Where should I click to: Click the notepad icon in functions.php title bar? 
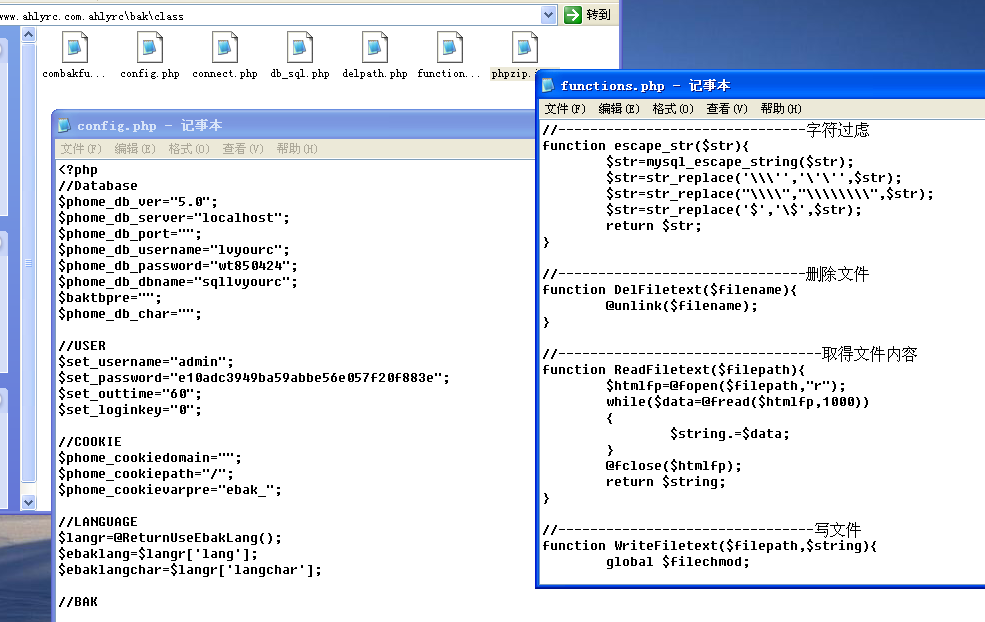(548, 85)
